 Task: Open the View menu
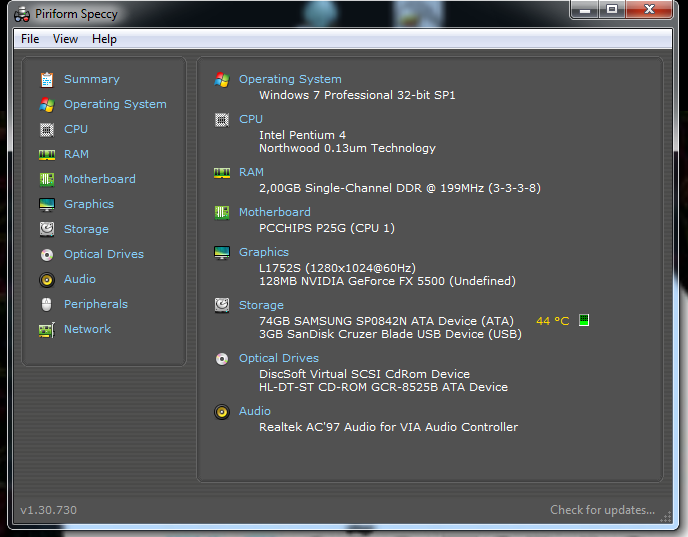(x=65, y=39)
